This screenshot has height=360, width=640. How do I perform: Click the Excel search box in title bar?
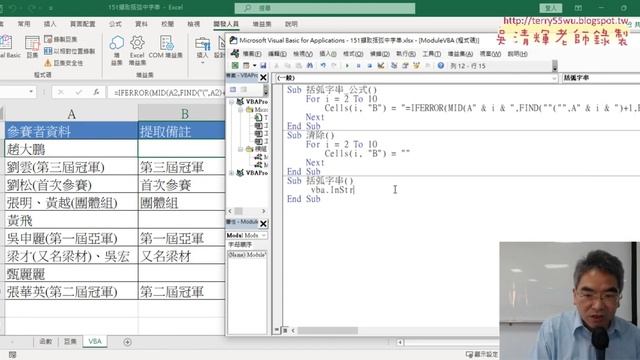(x=325, y=8)
